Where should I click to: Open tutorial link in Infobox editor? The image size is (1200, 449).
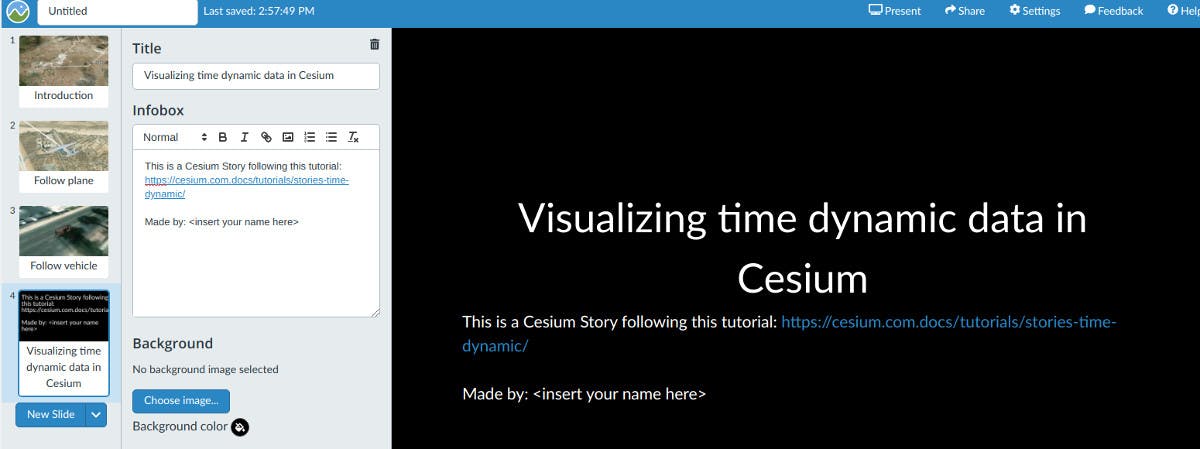[x=246, y=187]
